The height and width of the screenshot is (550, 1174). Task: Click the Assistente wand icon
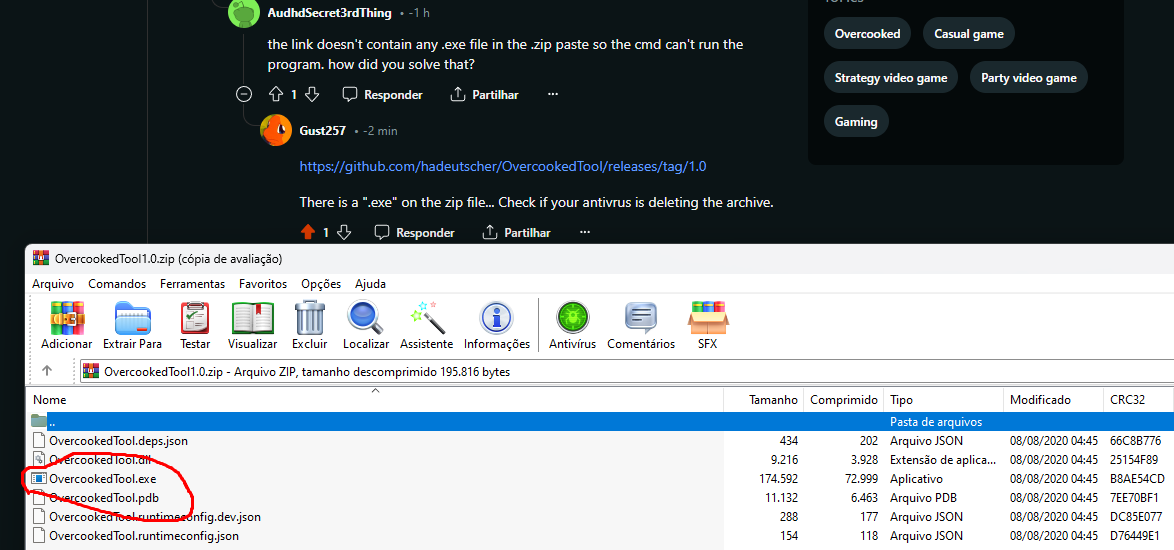tap(428, 318)
